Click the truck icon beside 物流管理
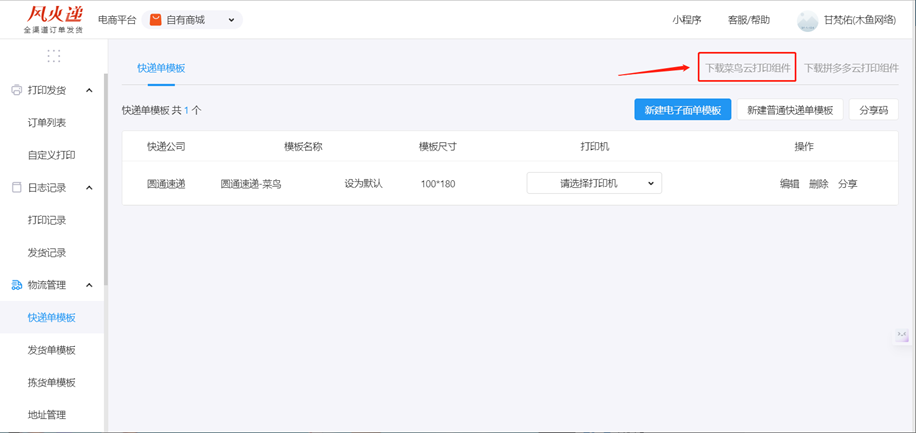The width and height of the screenshot is (916, 433). coord(17,285)
